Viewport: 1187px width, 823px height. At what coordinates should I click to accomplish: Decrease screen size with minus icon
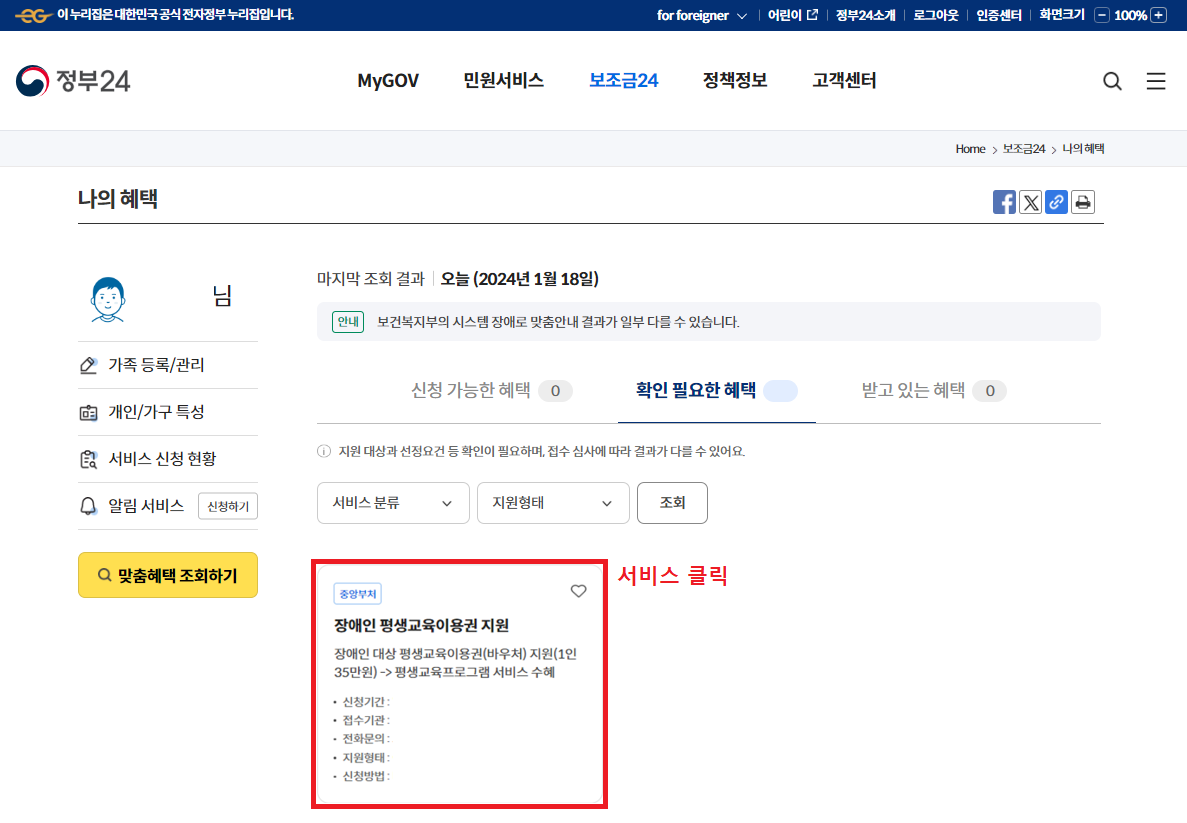(x=1102, y=15)
